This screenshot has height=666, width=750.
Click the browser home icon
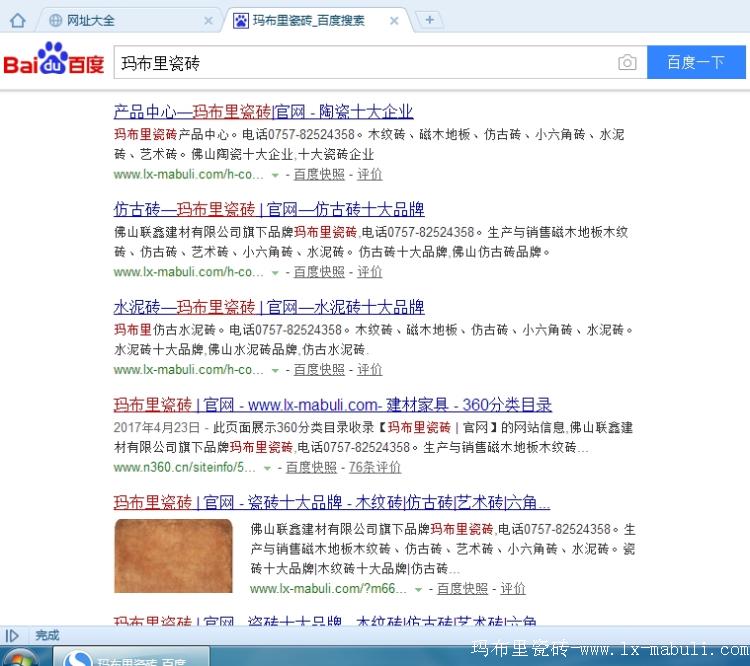coord(18,21)
